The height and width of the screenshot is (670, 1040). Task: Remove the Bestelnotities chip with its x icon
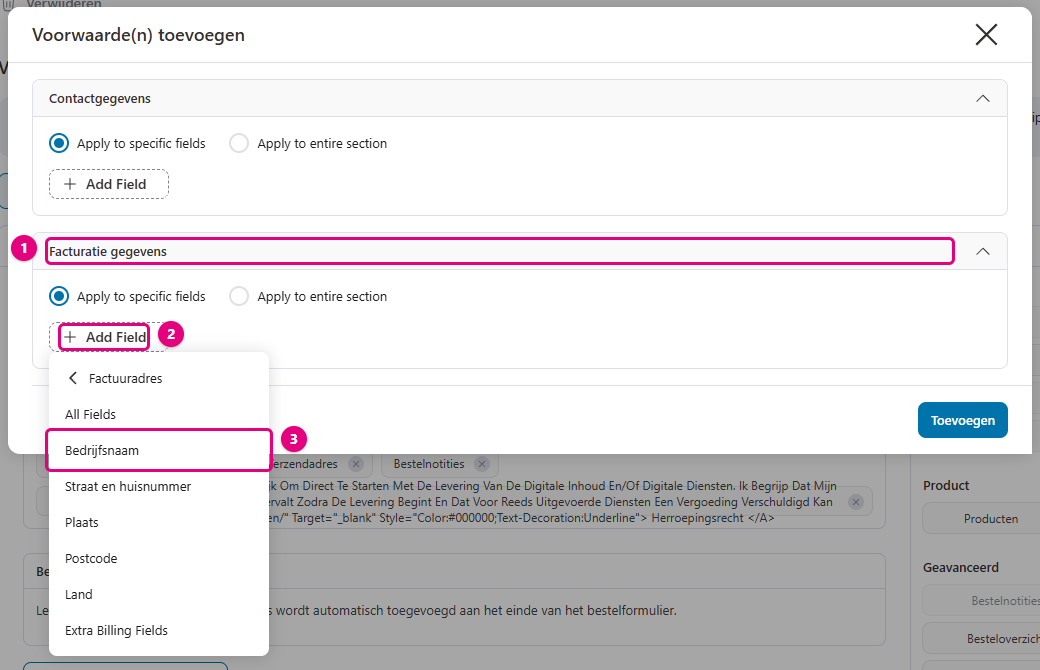tap(482, 464)
